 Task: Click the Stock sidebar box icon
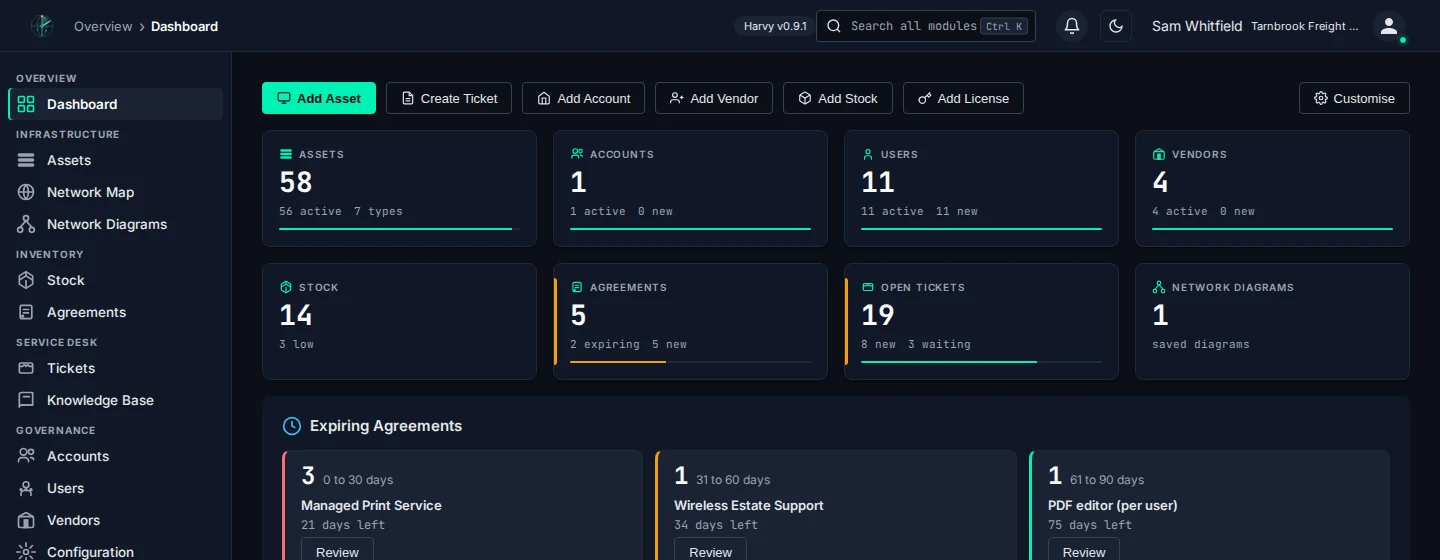tap(26, 280)
